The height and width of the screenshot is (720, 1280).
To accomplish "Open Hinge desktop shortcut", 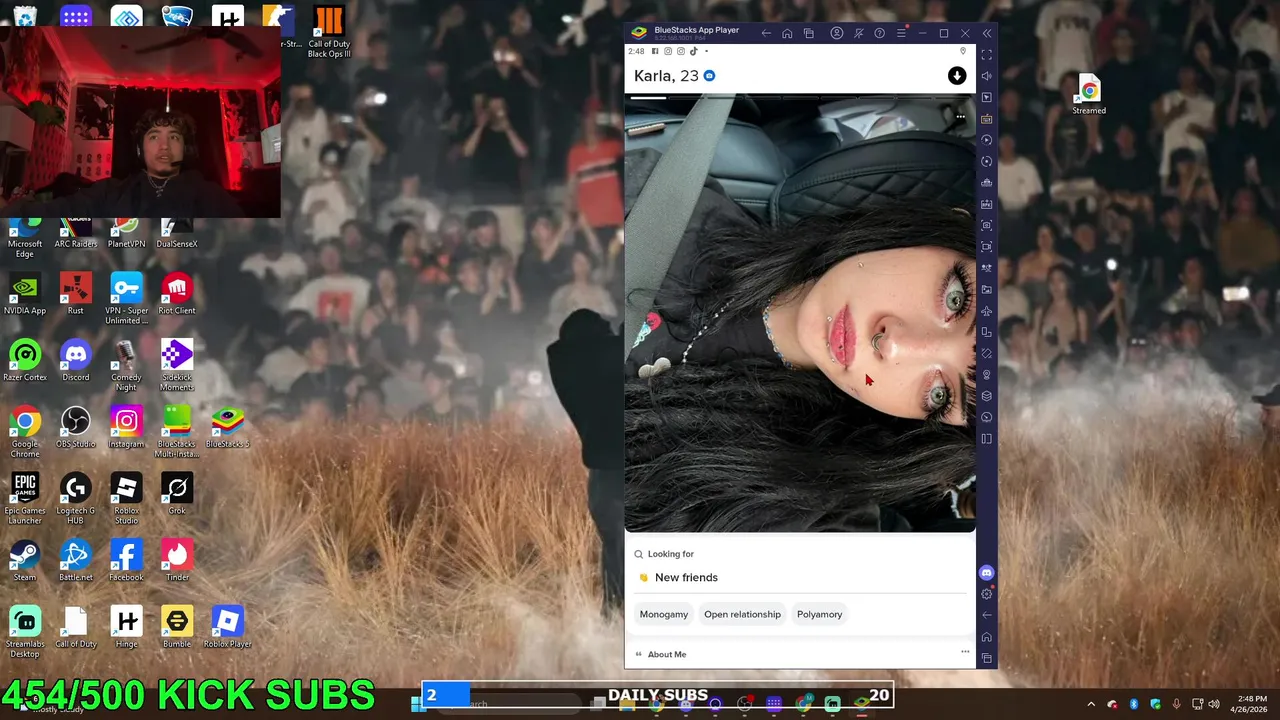I will click(x=126, y=627).
